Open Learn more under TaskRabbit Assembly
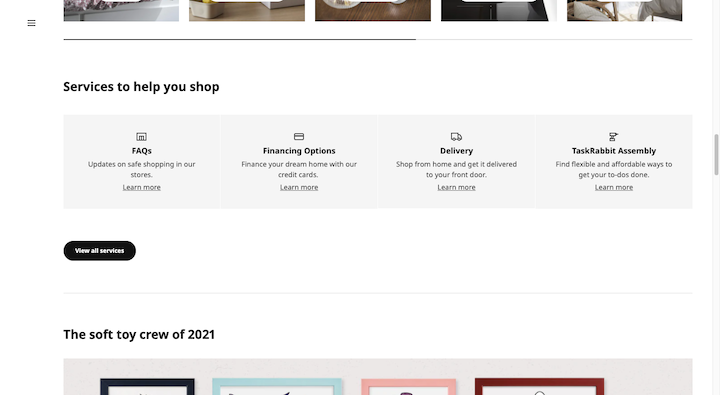This screenshot has width=720, height=395. click(x=614, y=187)
